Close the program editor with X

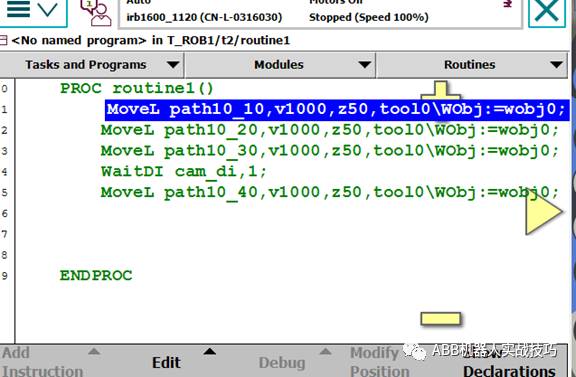pyautogui.click(x=547, y=12)
